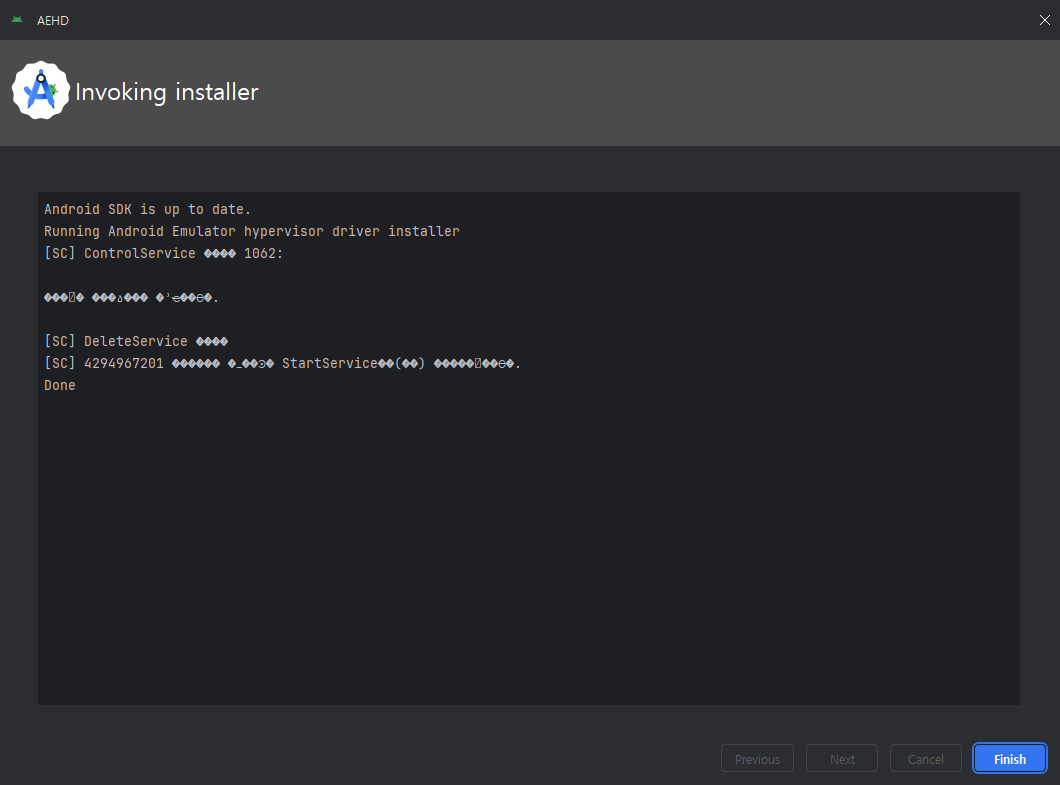Click the 'AEHD' window title text

(53, 20)
